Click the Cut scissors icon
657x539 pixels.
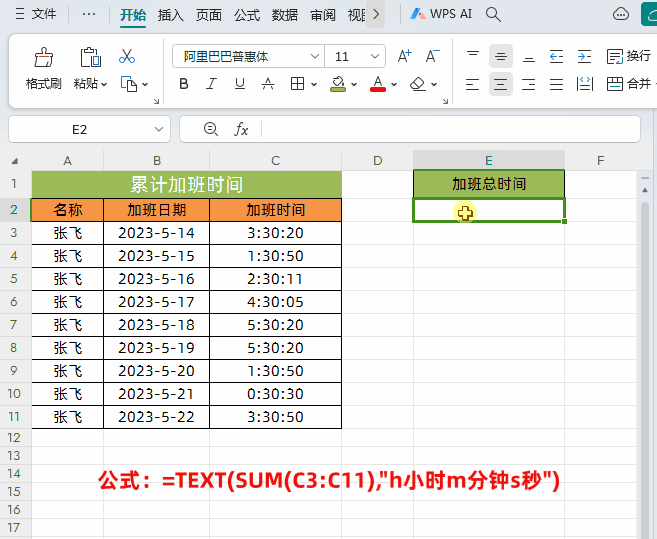pyautogui.click(x=127, y=56)
